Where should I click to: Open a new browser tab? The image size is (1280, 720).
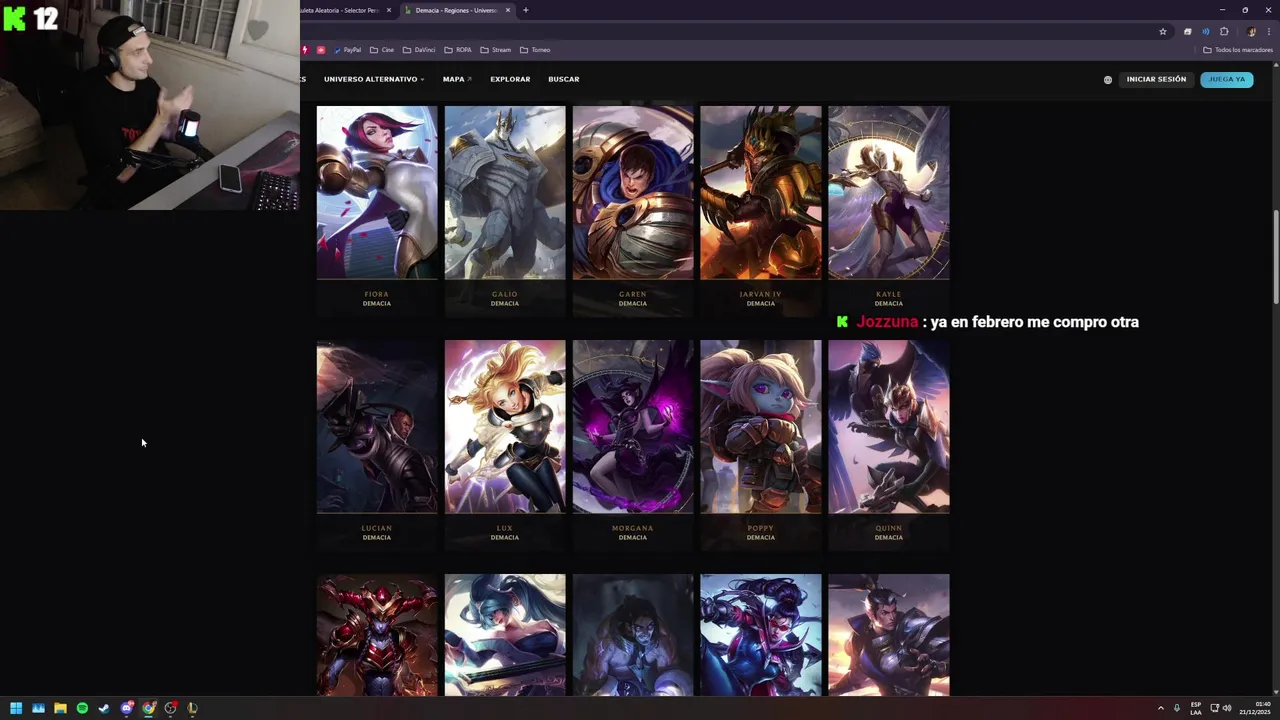click(526, 10)
